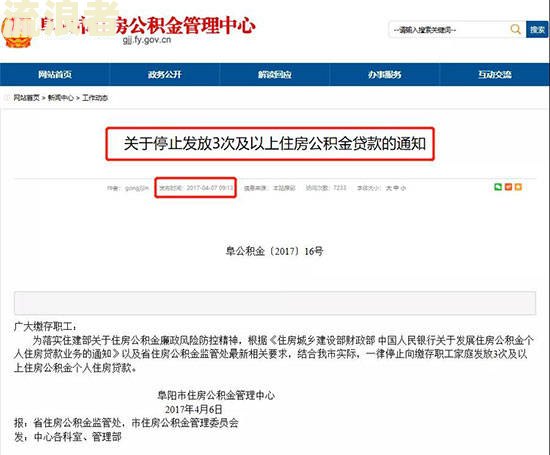550x455 pixels.
Task: Set font size to 中 (medium)
Action: [x=396, y=188]
